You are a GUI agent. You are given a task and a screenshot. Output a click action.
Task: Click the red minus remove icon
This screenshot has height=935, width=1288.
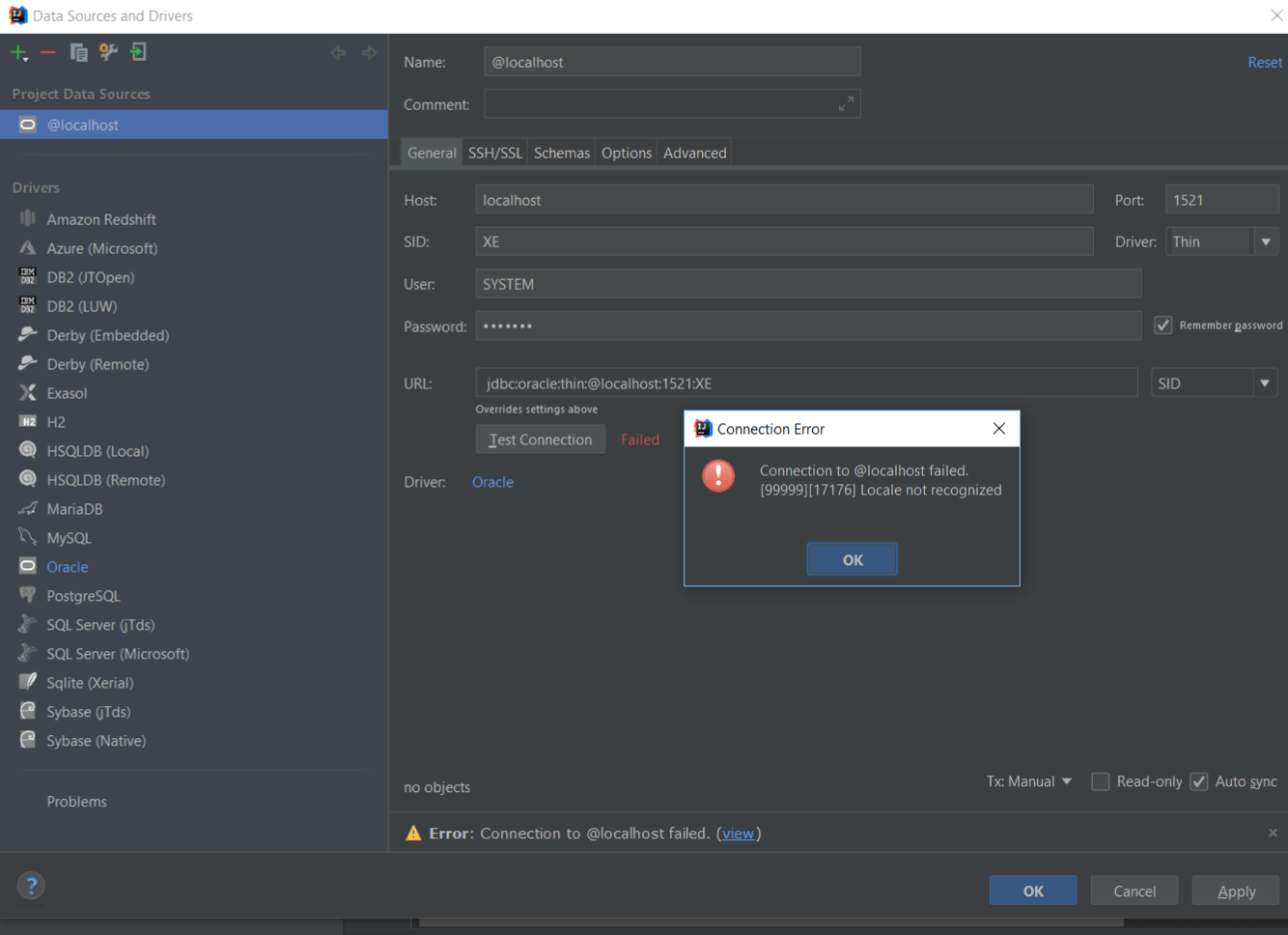coord(48,53)
